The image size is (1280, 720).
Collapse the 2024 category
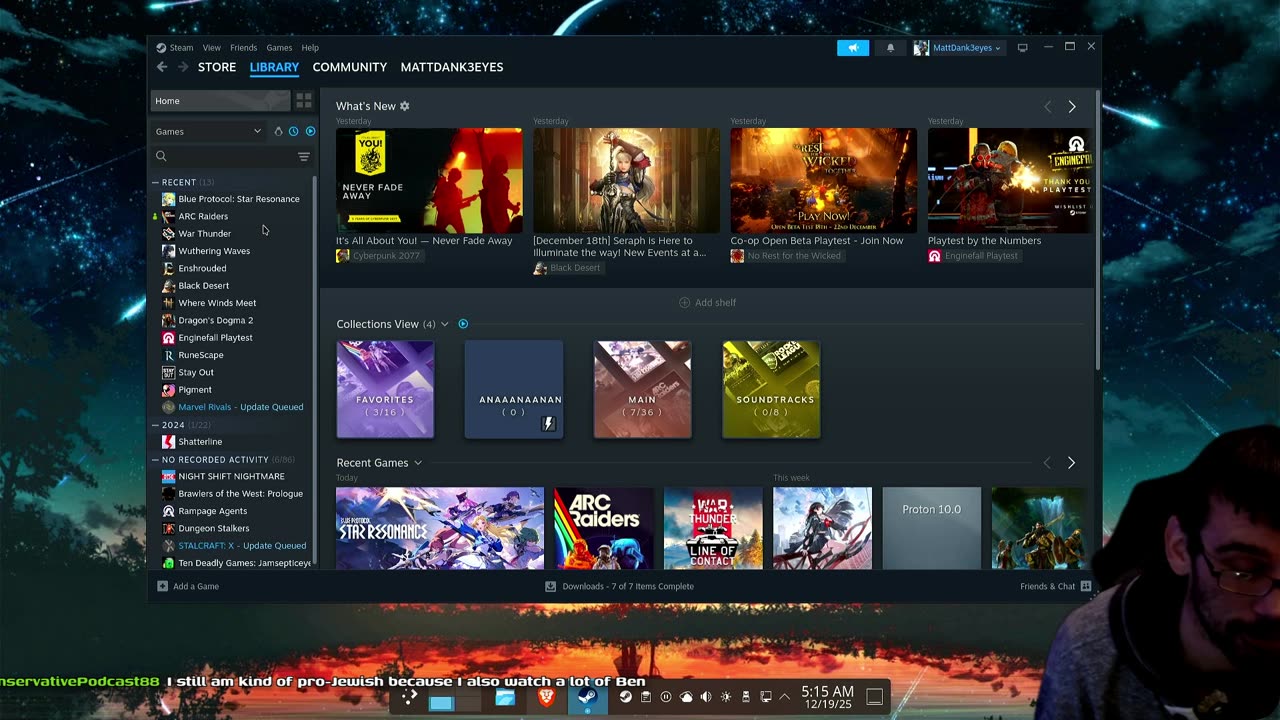(156, 425)
